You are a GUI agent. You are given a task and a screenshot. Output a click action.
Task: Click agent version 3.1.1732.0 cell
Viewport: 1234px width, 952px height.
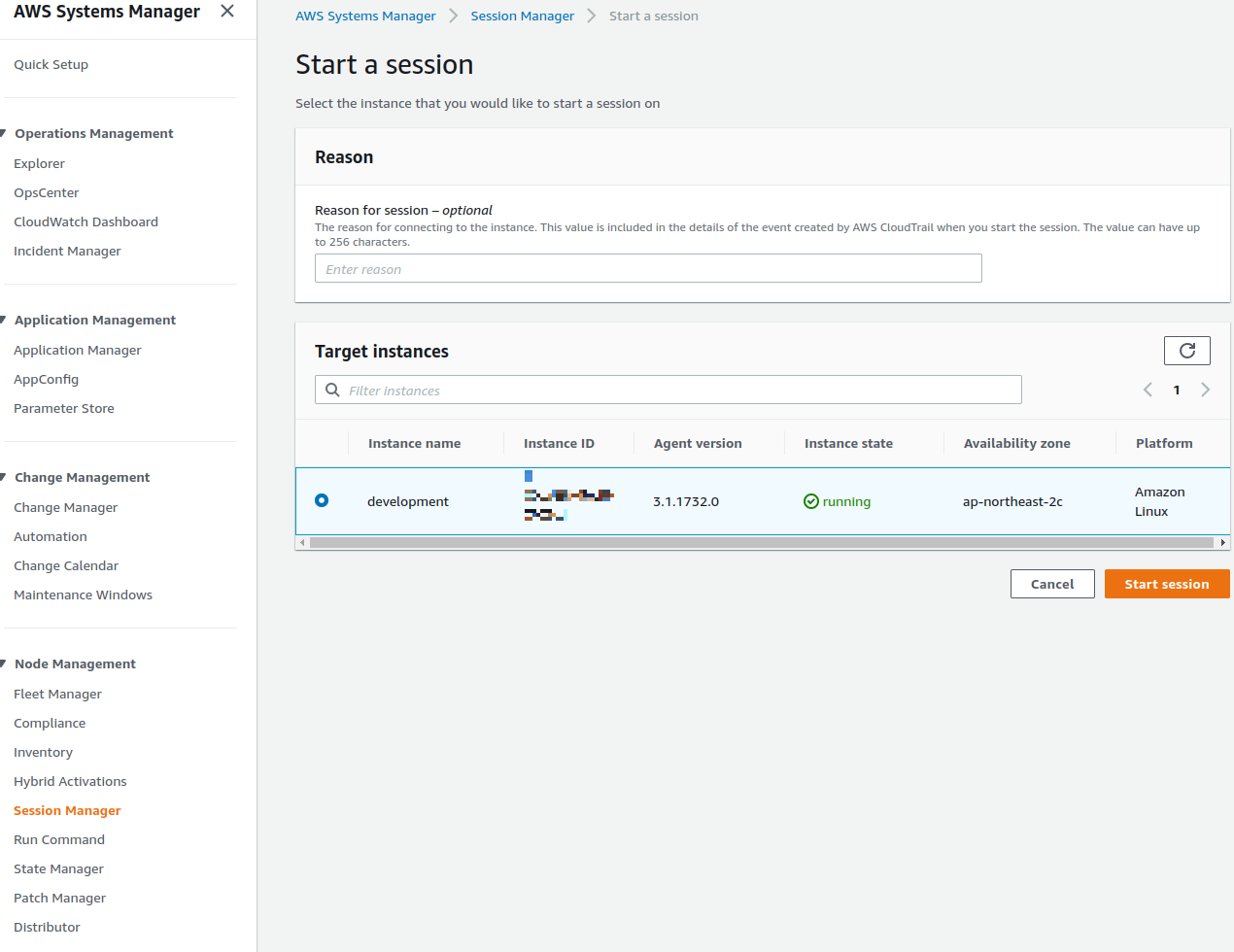click(686, 501)
